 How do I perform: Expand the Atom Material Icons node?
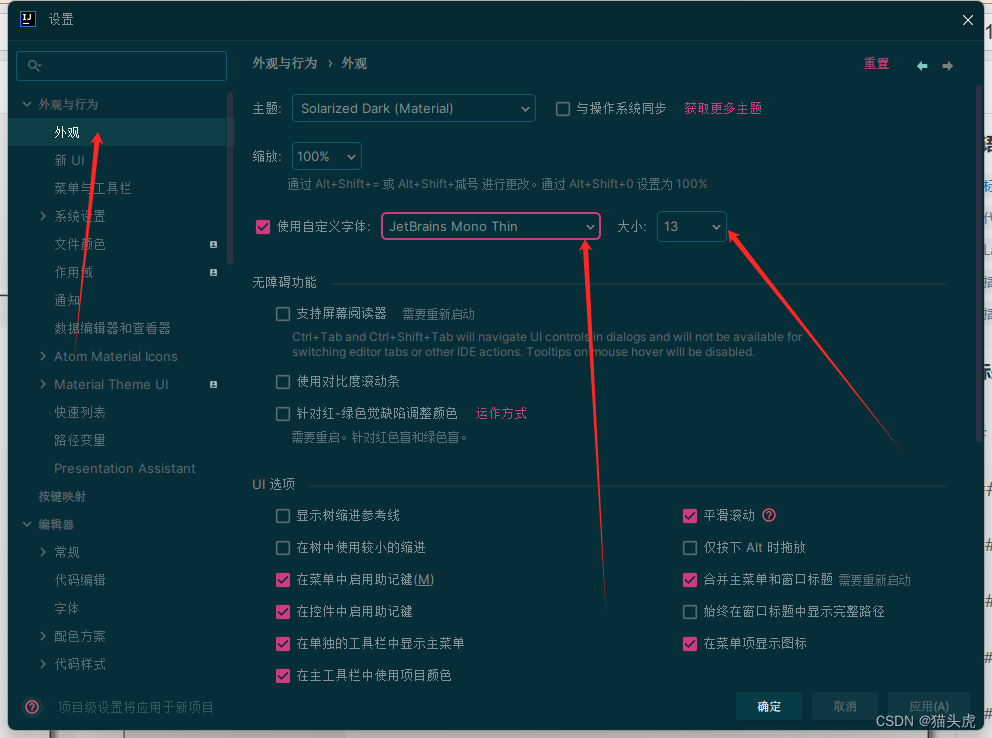[x=42, y=356]
